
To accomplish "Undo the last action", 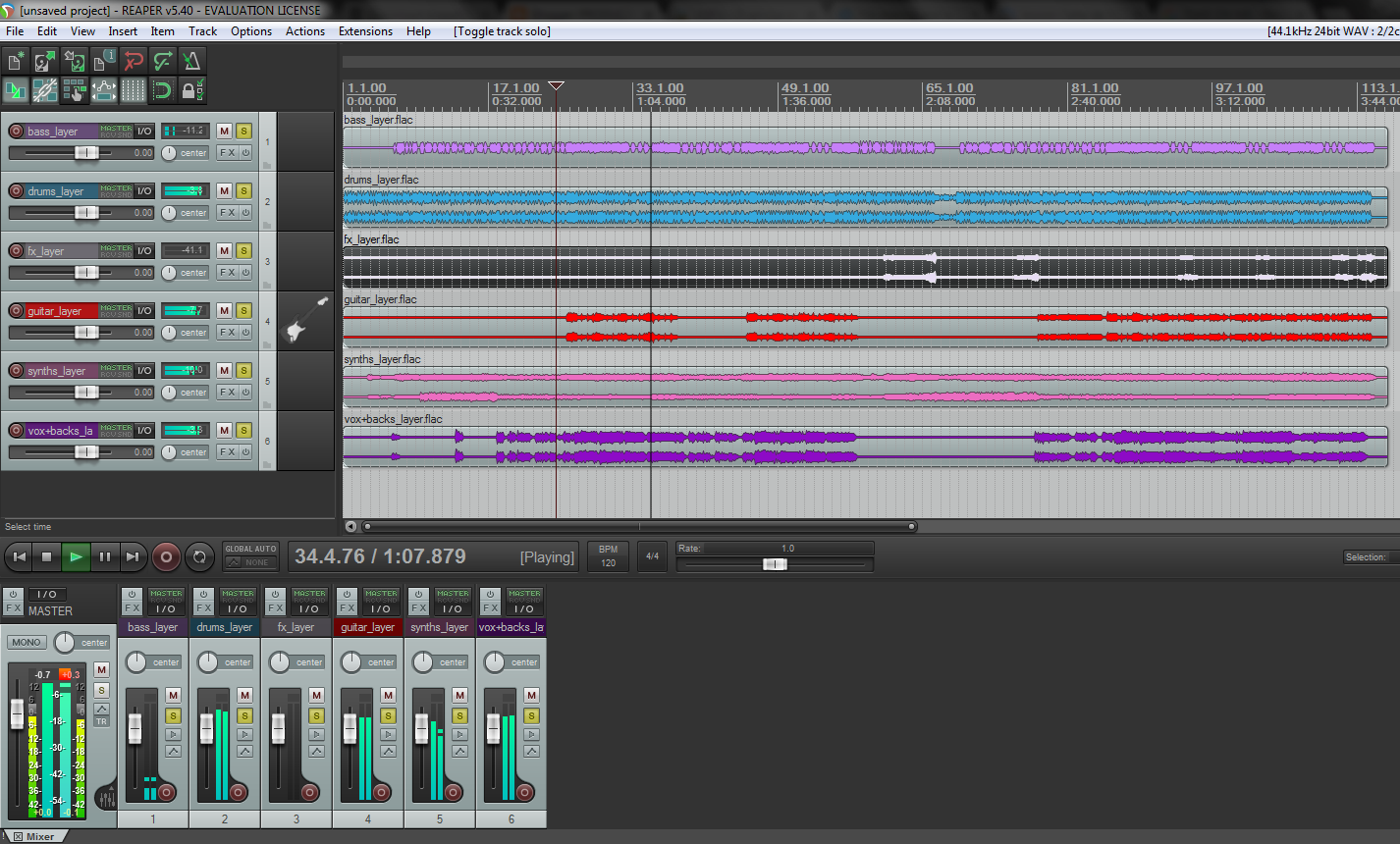I will coord(133,60).
